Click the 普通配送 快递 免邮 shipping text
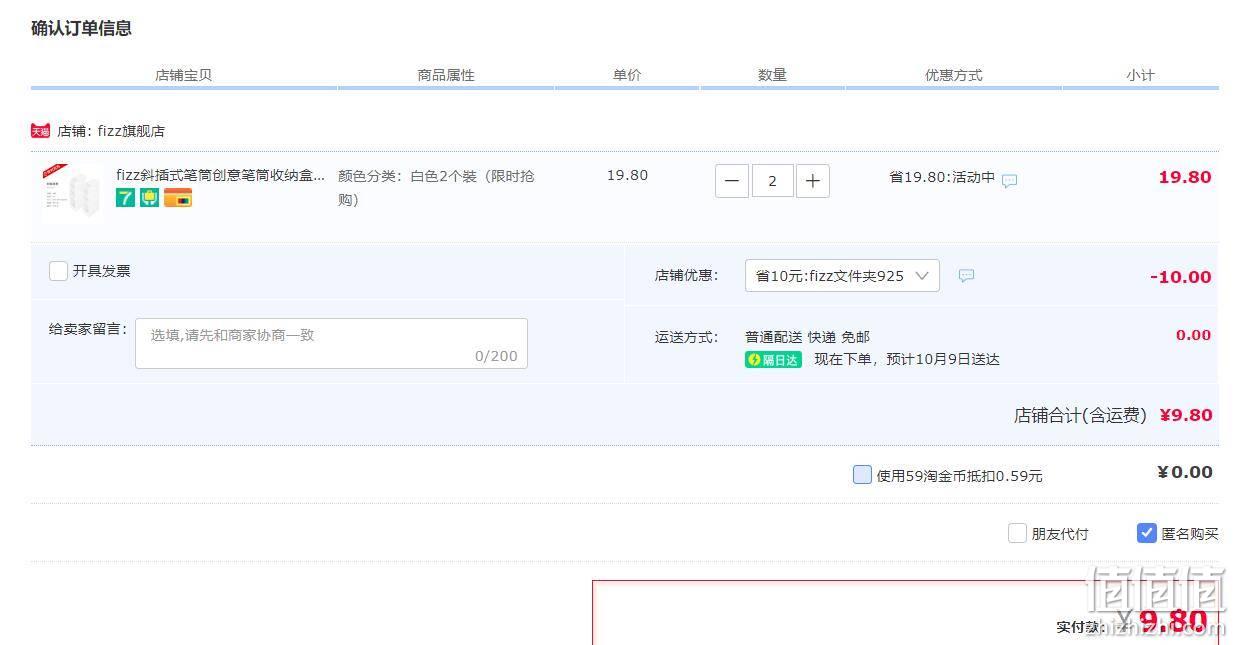Image resolution: width=1235 pixels, height=645 pixels. (807, 337)
